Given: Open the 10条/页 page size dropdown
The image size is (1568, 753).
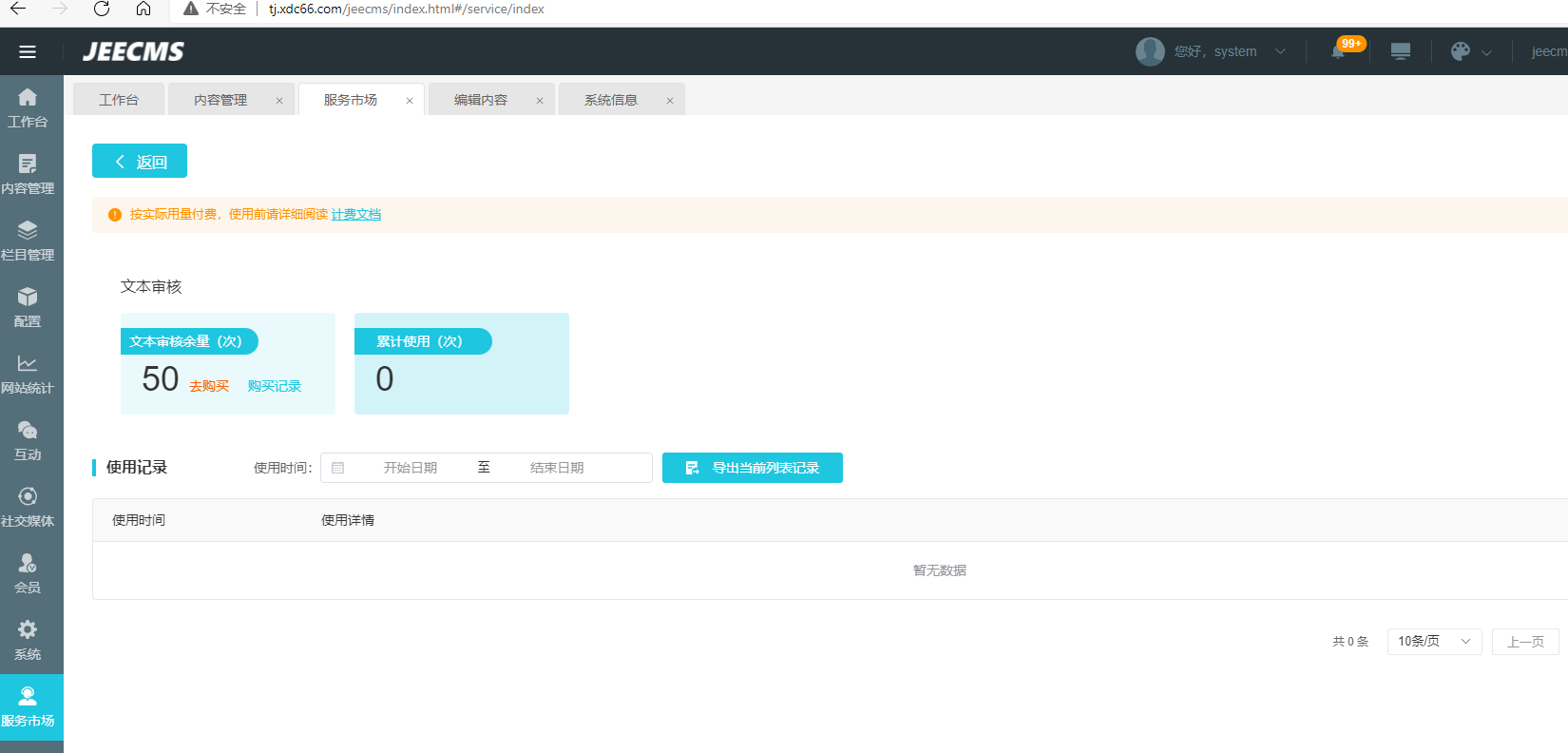Looking at the screenshot, I should click(1434, 642).
